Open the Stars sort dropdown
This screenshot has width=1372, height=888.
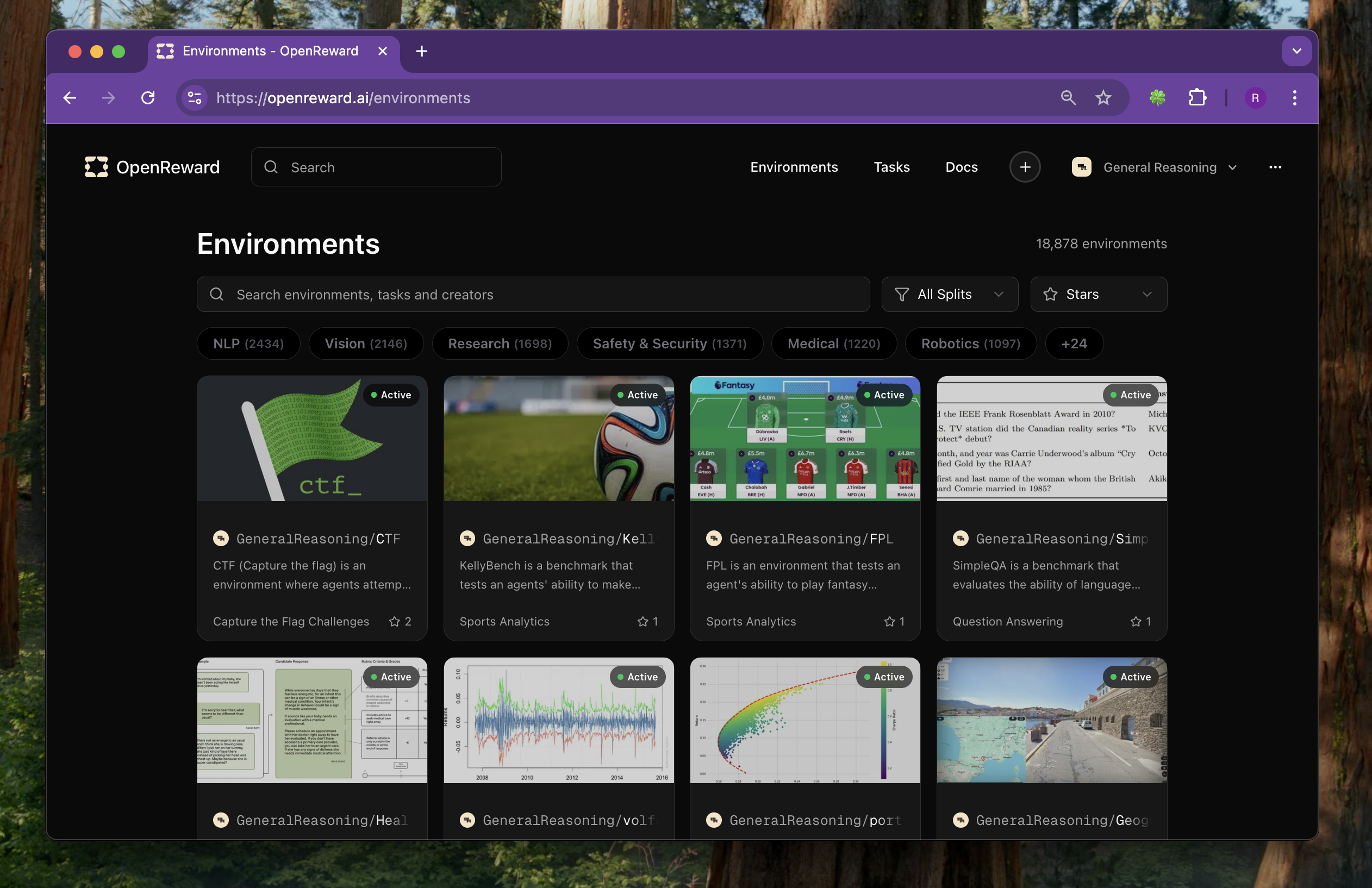[1097, 294]
